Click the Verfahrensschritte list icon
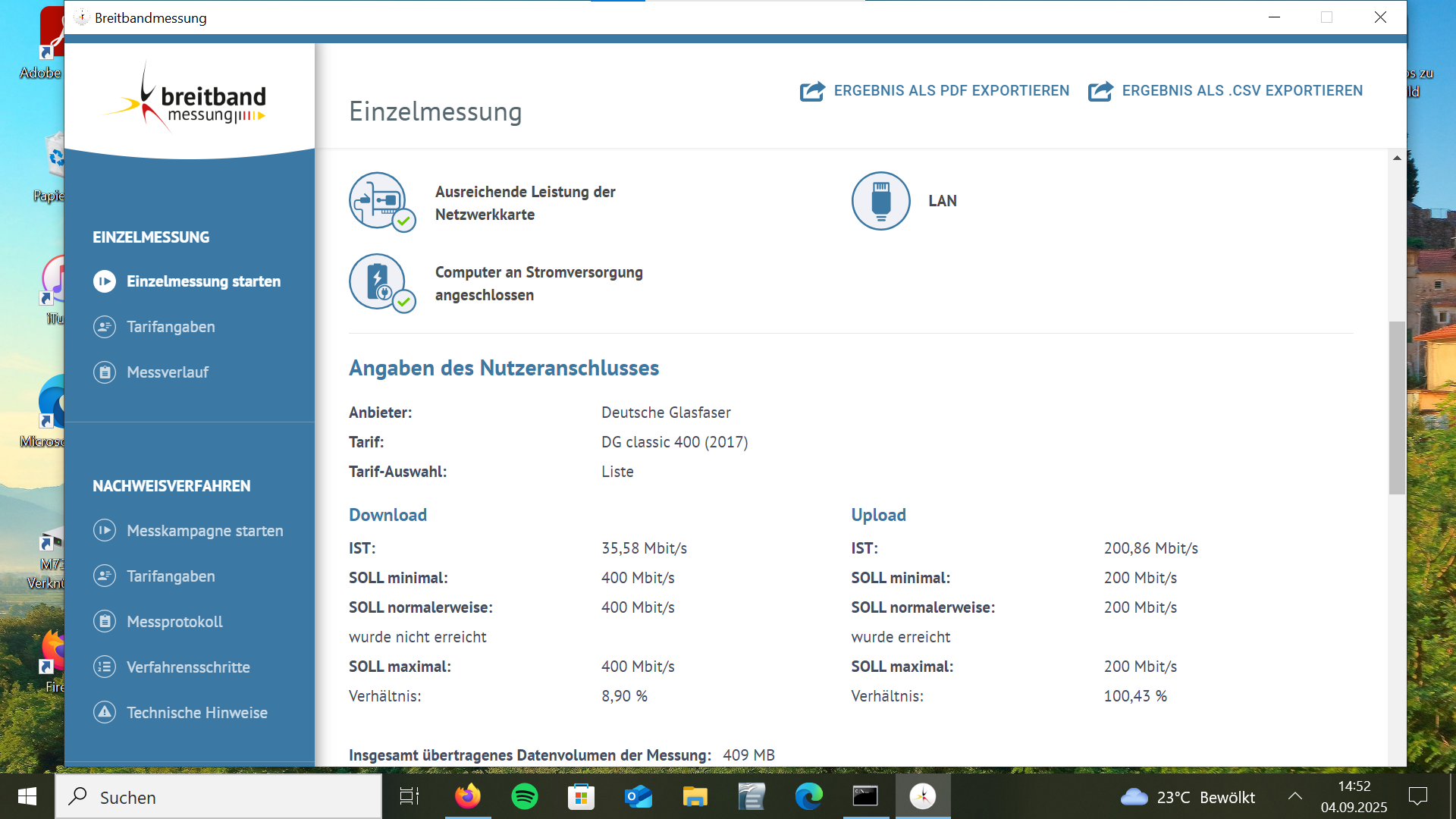This screenshot has width=1456, height=819. tap(105, 667)
